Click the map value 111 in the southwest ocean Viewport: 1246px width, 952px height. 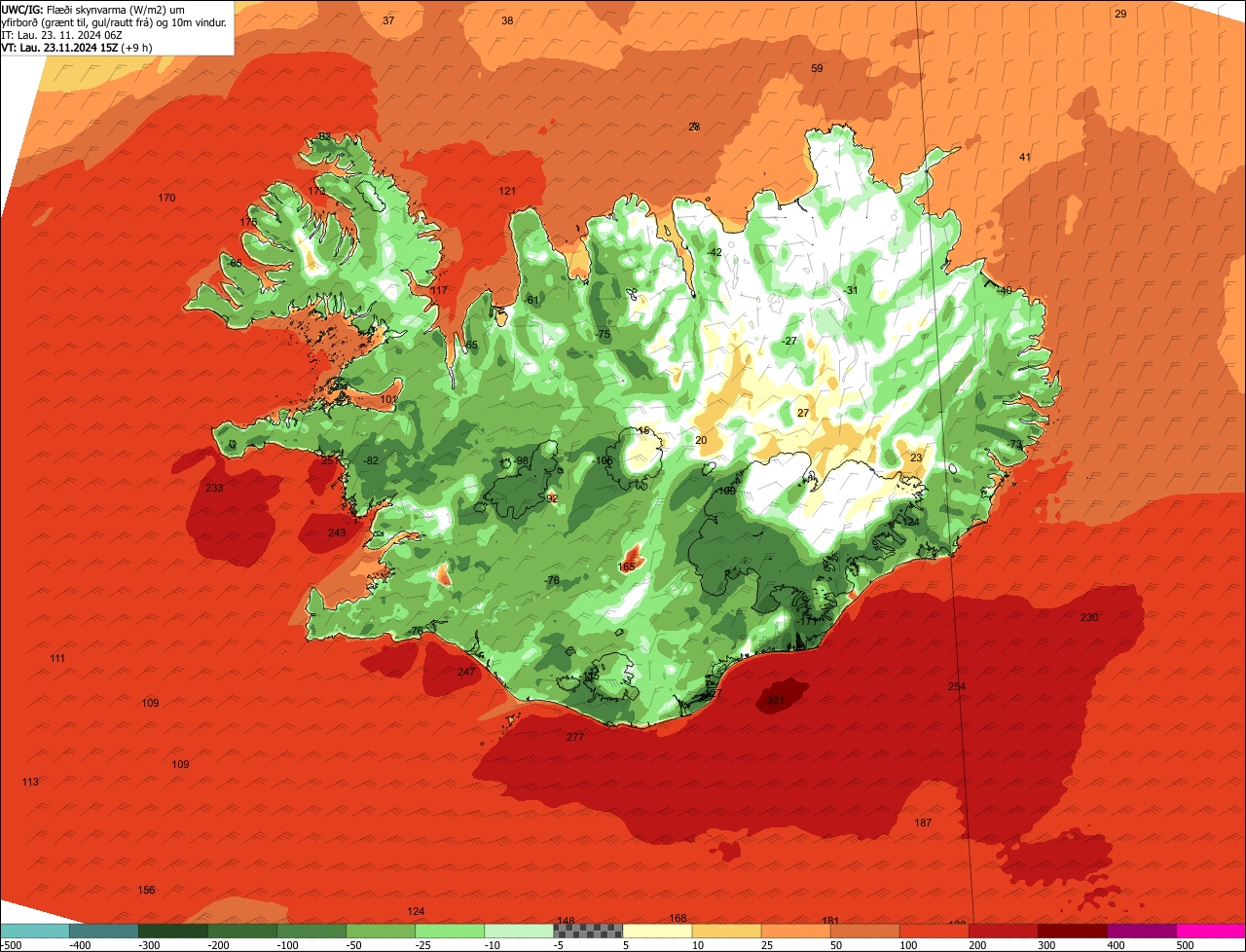57,659
